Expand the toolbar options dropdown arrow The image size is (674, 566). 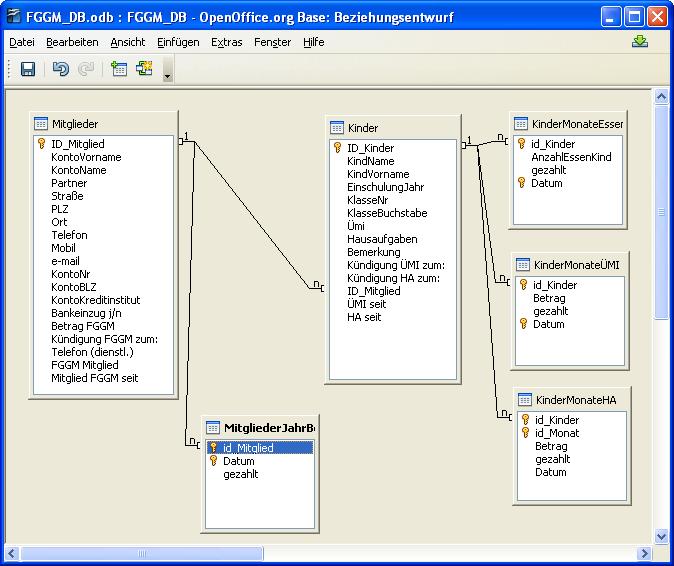(x=167, y=74)
